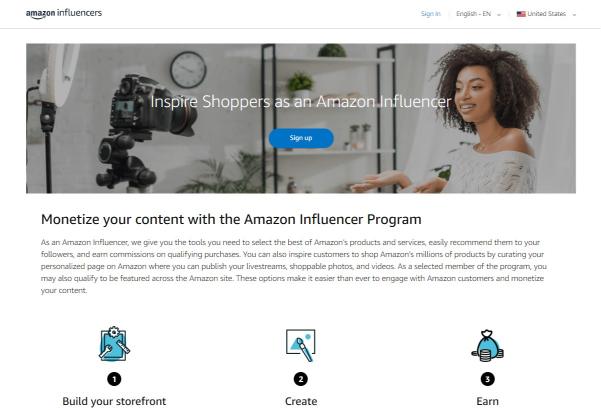
Task: Click the step 2 number badge
Action: 301,379
